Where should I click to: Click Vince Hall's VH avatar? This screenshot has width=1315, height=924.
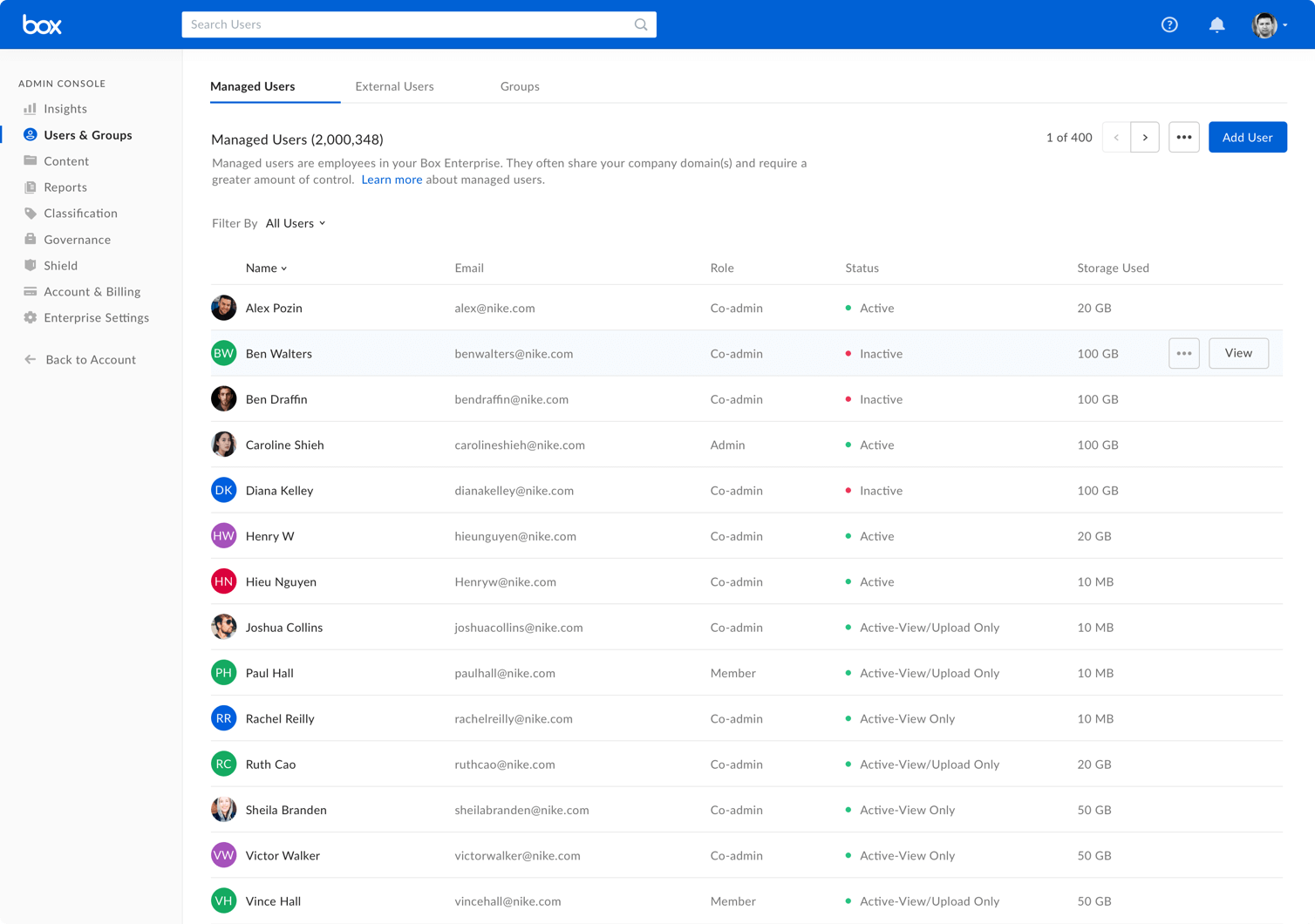coord(224,900)
